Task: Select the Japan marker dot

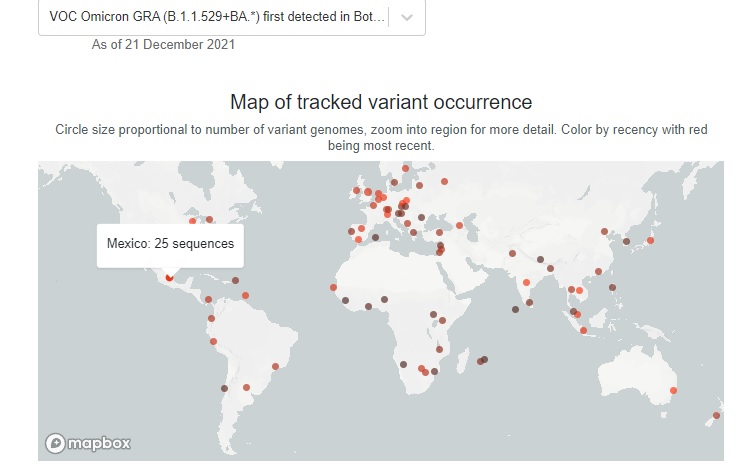Action: tap(650, 240)
